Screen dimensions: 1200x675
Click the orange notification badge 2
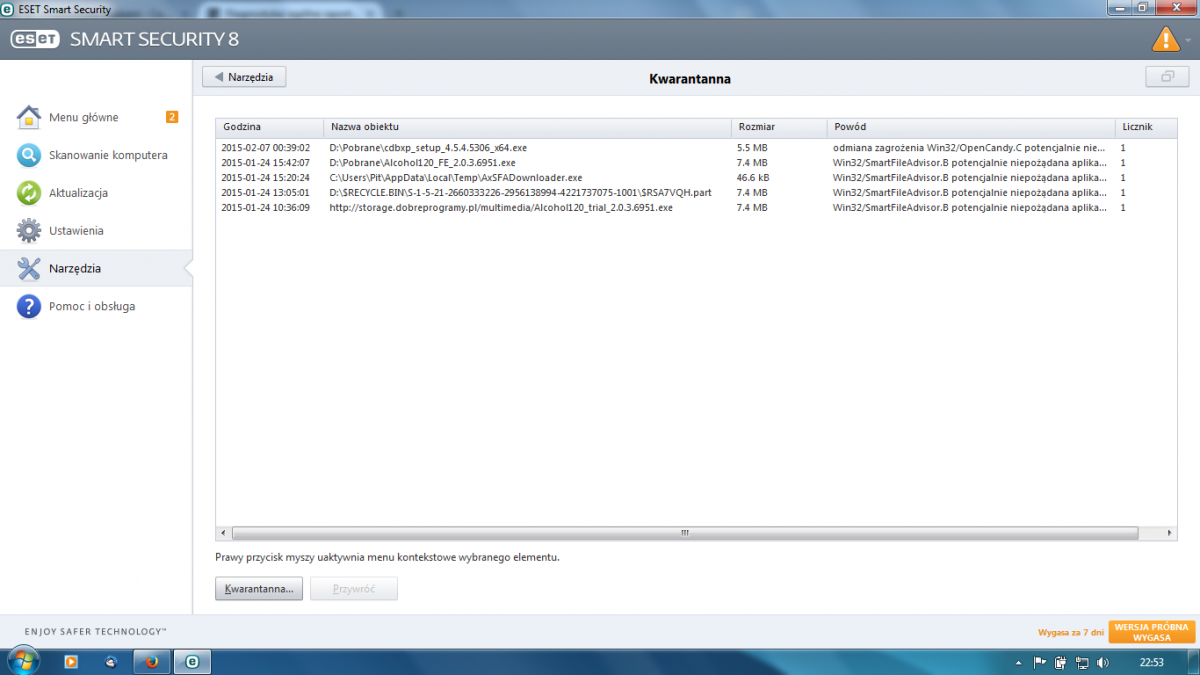click(172, 117)
